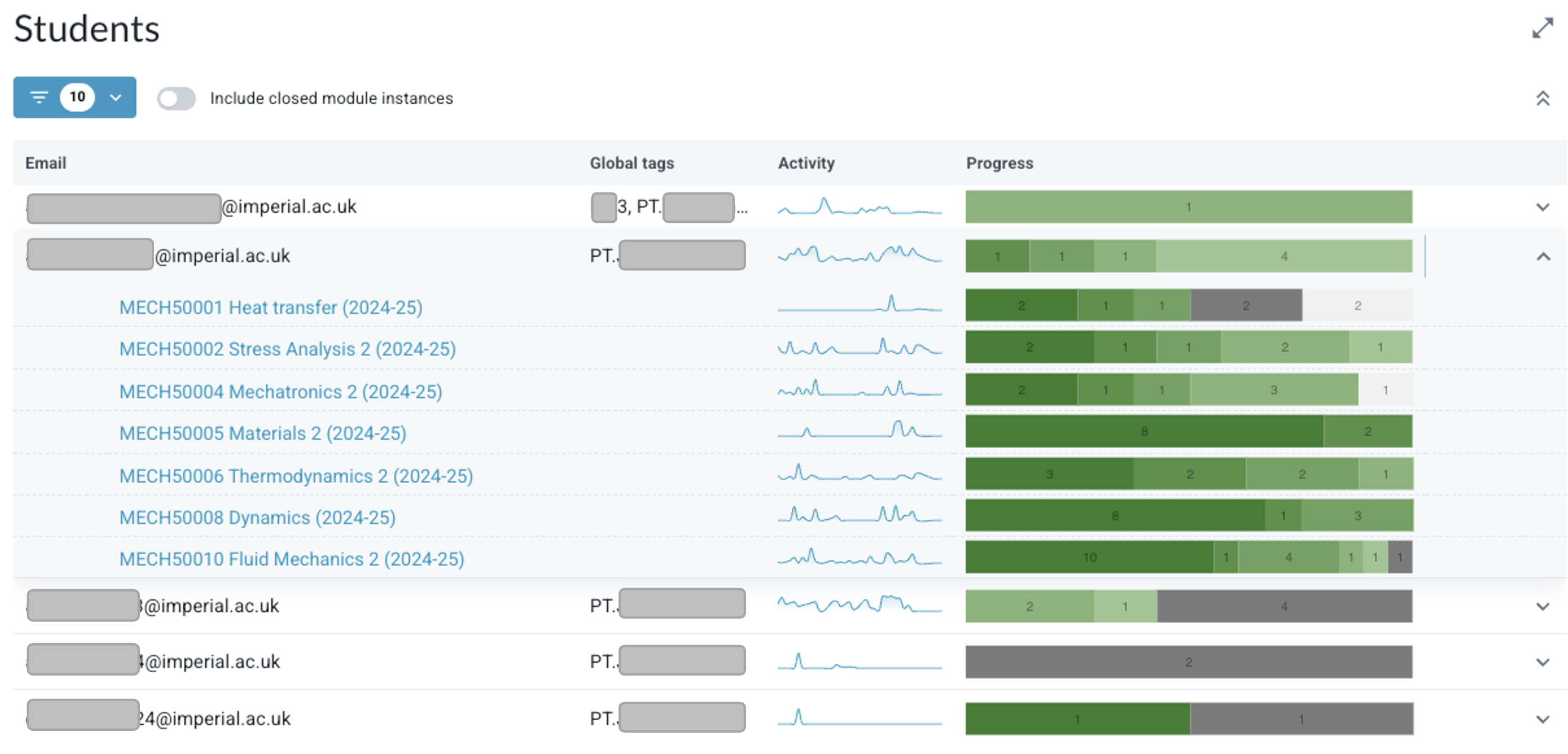Screen dimensions: 1568x754
Task: Click the Students page title
Action: click(x=87, y=28)
